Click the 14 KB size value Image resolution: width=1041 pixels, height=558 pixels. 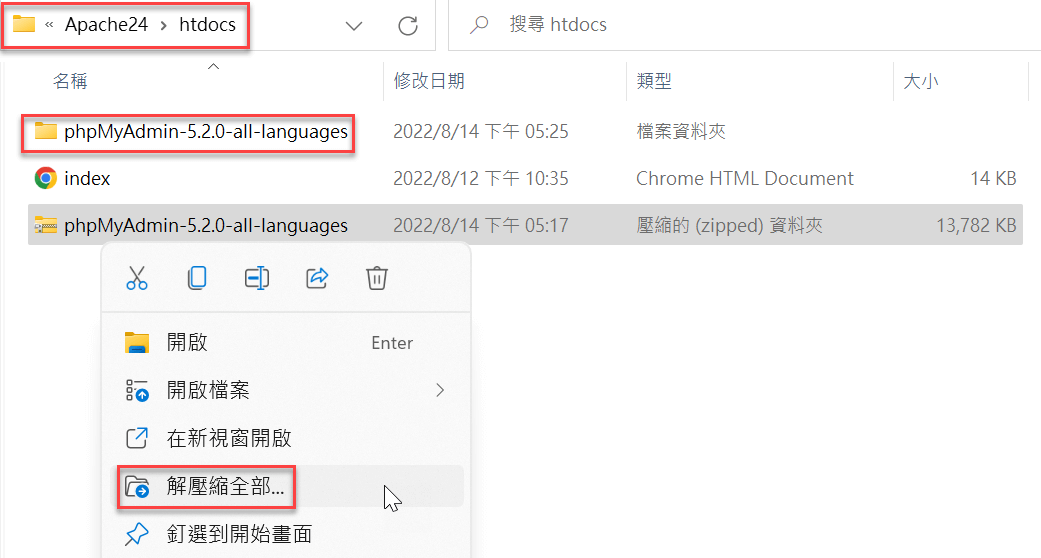click(993, 179)
